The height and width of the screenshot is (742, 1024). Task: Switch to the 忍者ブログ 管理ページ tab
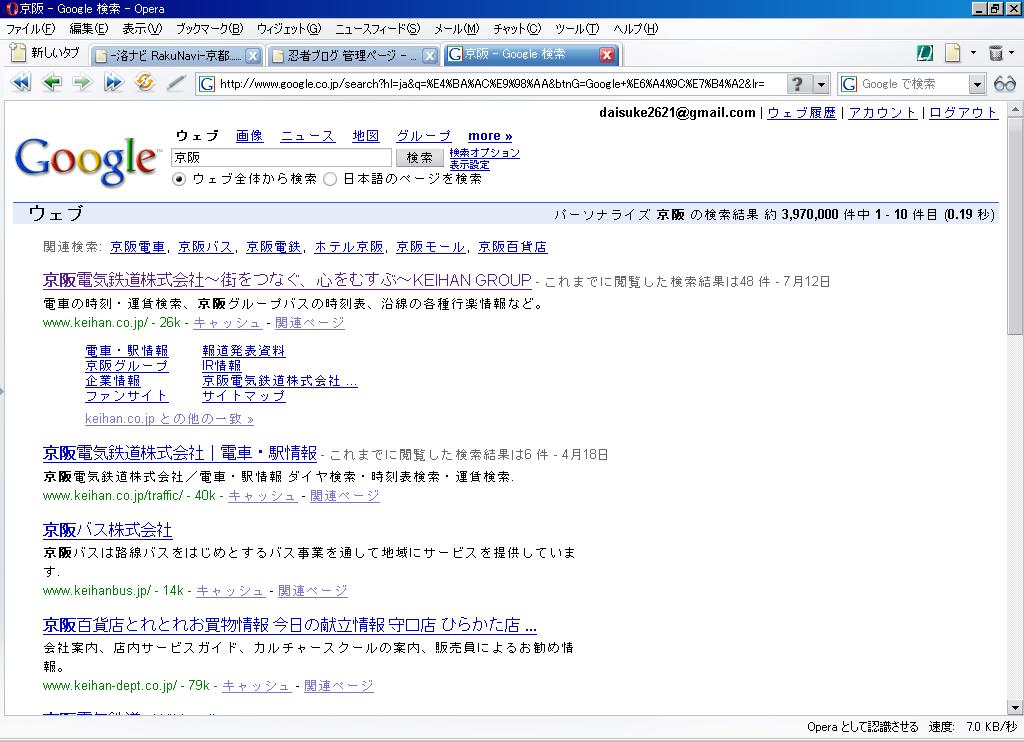(x=353, y=56)
